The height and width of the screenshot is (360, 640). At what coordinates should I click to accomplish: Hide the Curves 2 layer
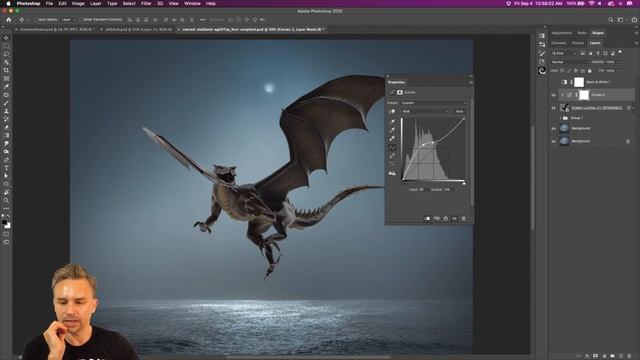pyautogui.click(x=553, y=95)
